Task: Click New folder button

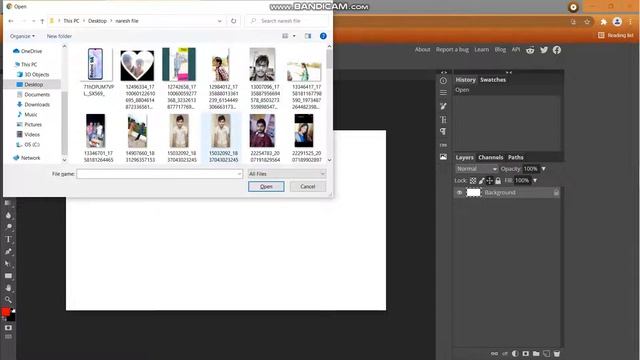Action: 59,36
